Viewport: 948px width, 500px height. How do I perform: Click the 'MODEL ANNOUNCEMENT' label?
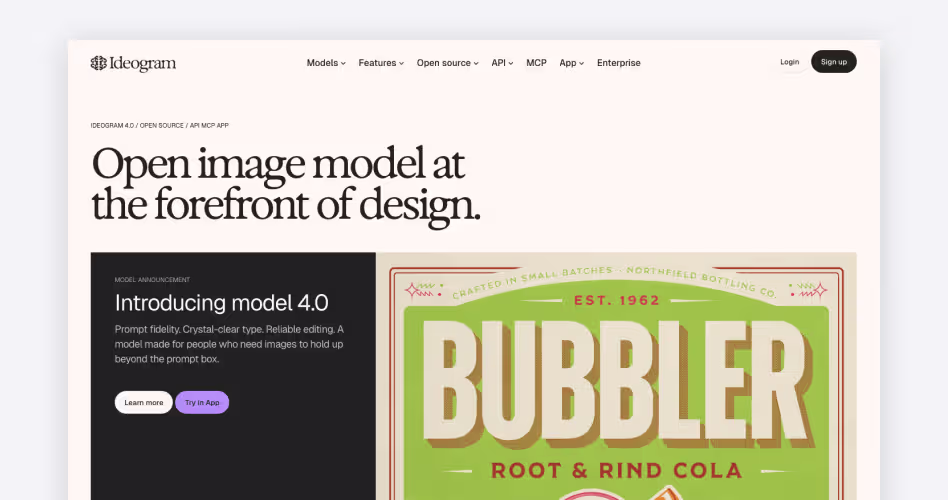(x=152, y=280)
